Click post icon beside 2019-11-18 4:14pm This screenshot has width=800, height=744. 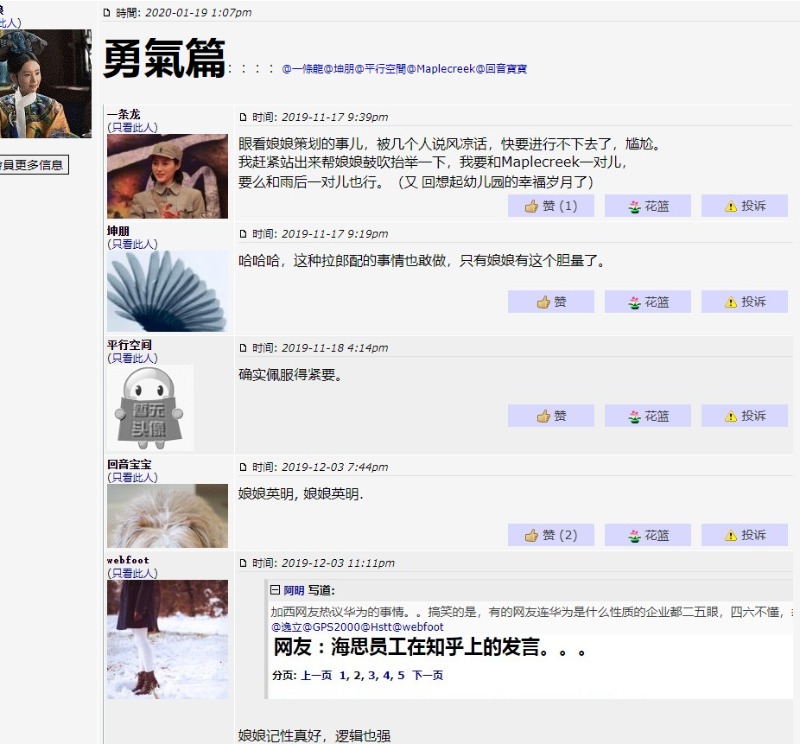(243, 348)
